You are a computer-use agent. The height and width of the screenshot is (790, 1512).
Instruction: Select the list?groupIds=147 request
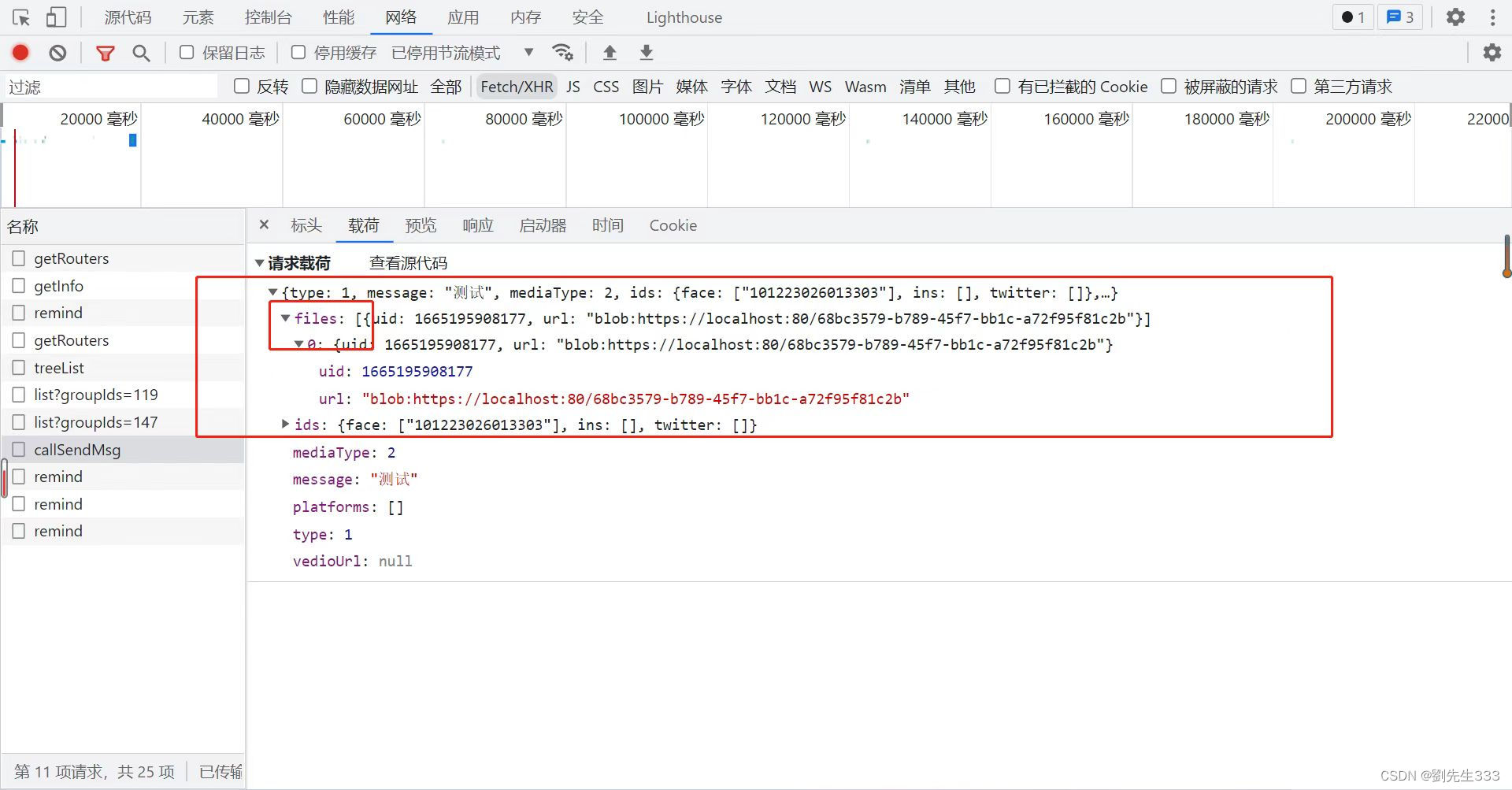[123, 422]
